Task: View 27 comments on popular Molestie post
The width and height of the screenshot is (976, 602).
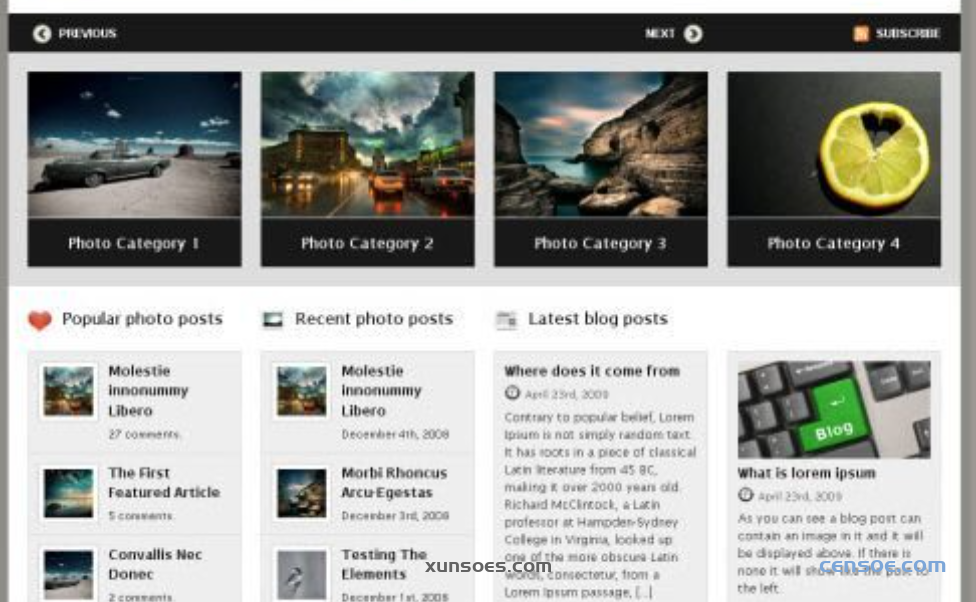Action: tap(145, 435)
